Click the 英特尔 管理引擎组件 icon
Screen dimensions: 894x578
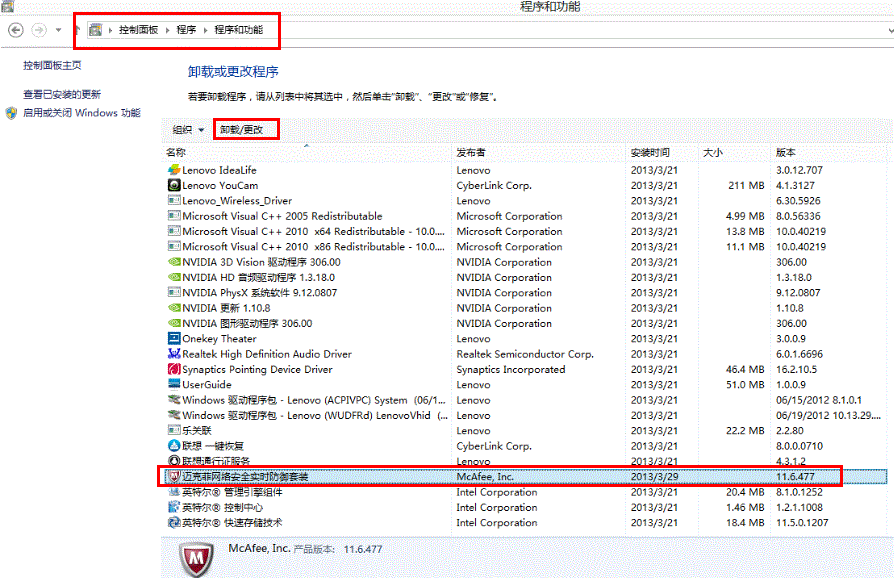pos(174,492)
